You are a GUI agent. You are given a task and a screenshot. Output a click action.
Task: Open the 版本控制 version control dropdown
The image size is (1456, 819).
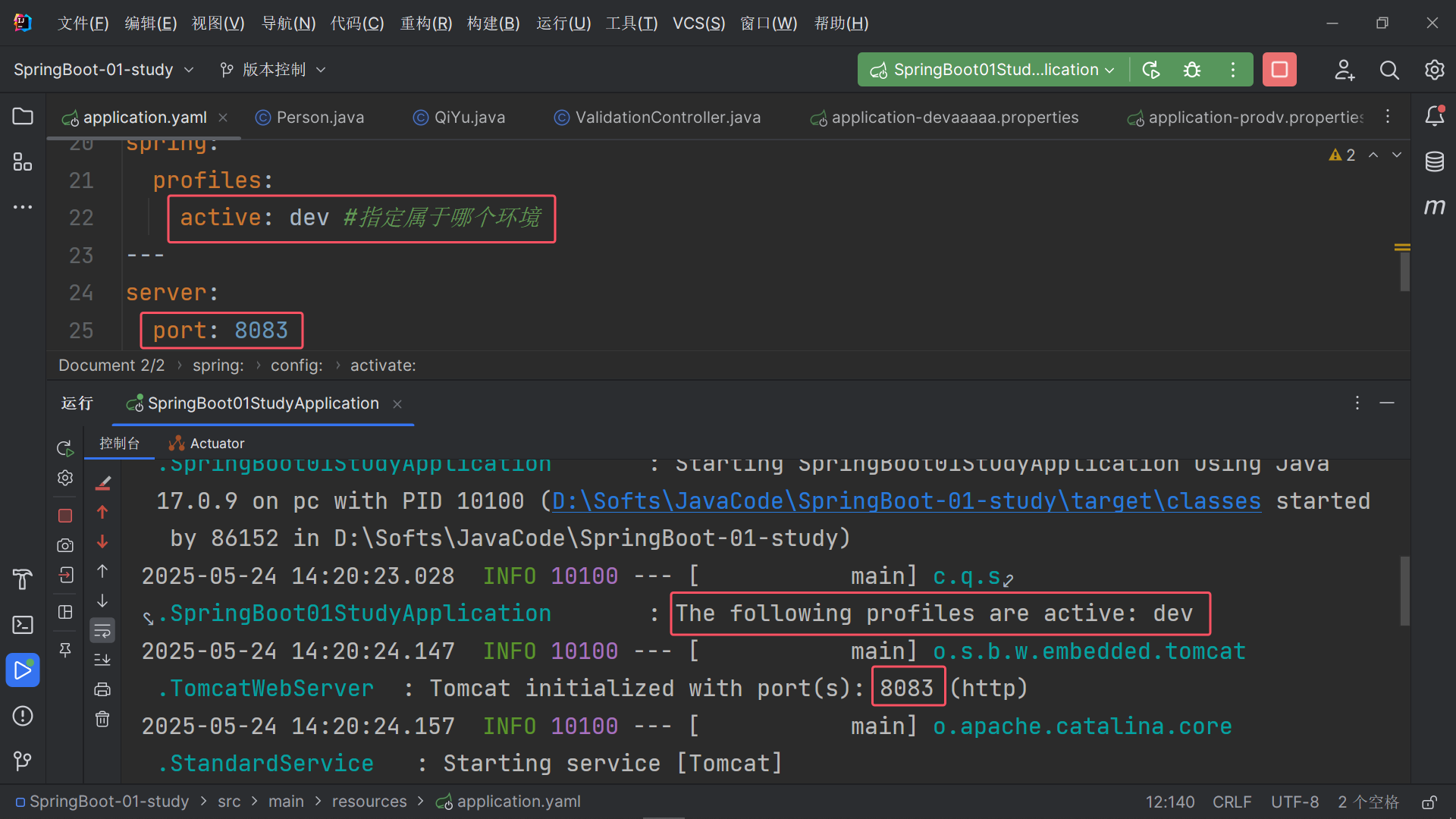point(273,70)
